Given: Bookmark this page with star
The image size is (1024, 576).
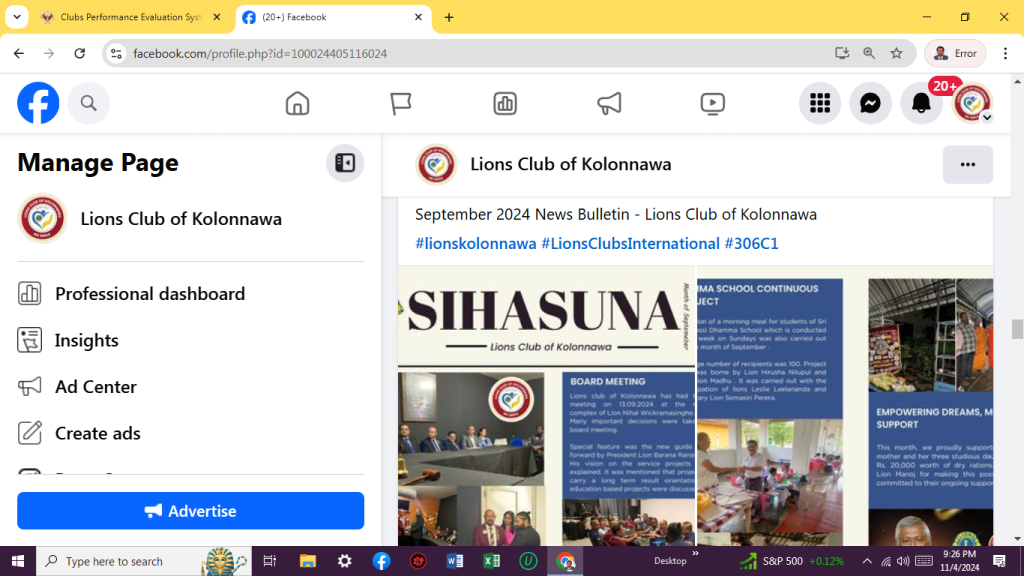Looking at the screenshot, I should 896,54.
